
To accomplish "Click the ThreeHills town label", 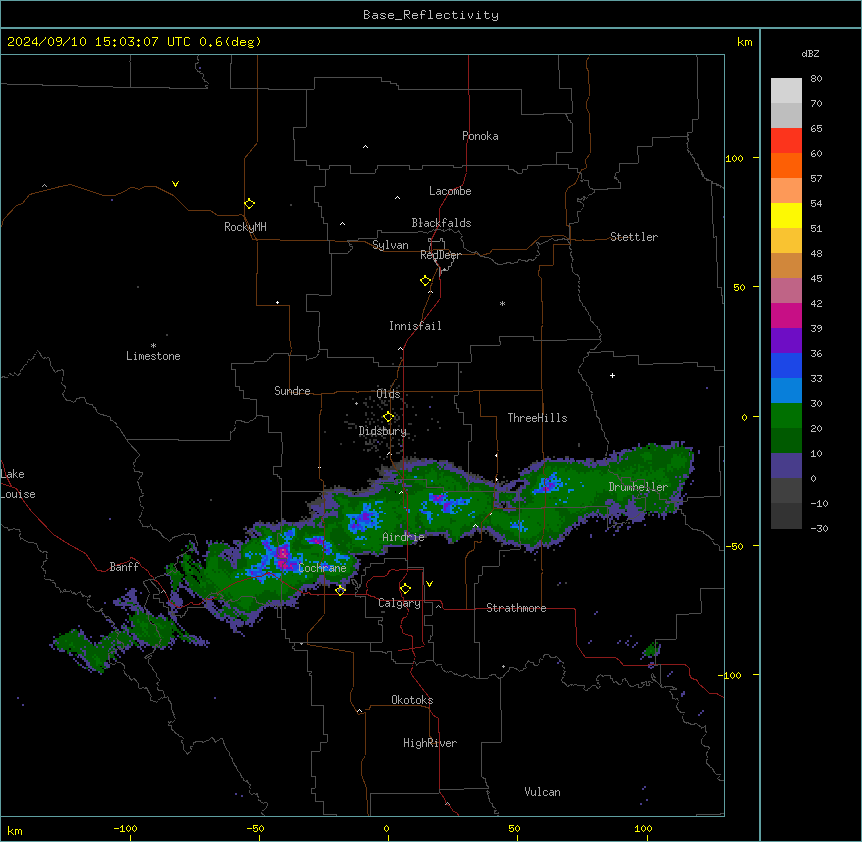I will [x=537, y=418].
